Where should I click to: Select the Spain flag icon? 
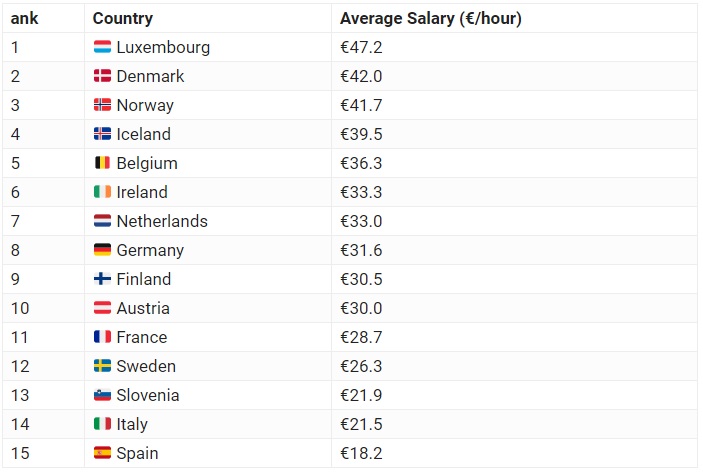pos(102,453)
